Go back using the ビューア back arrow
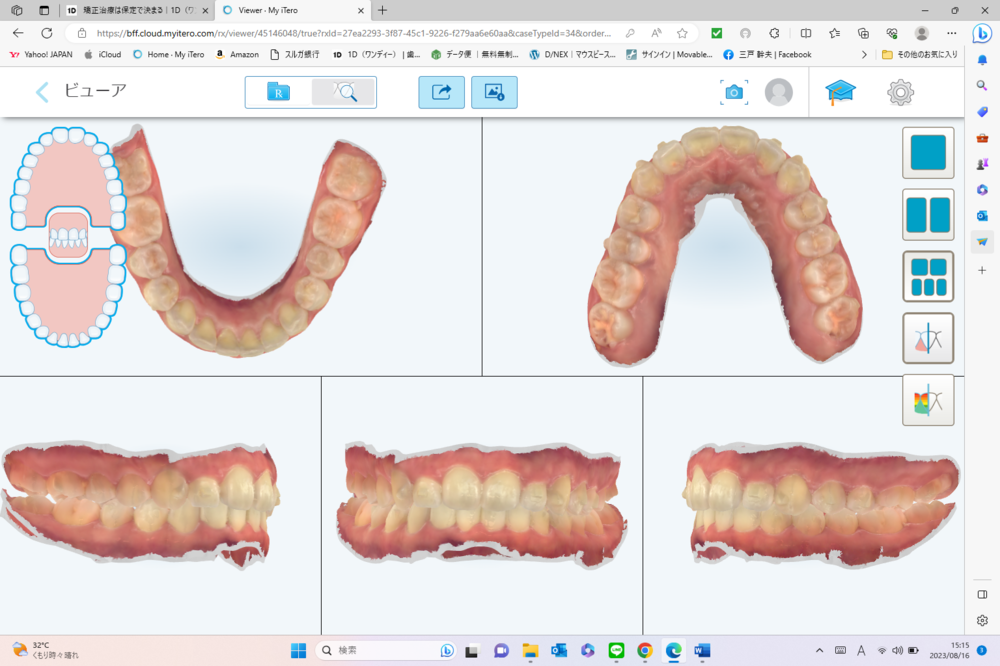1000x666 pixels. coord(42,93)
